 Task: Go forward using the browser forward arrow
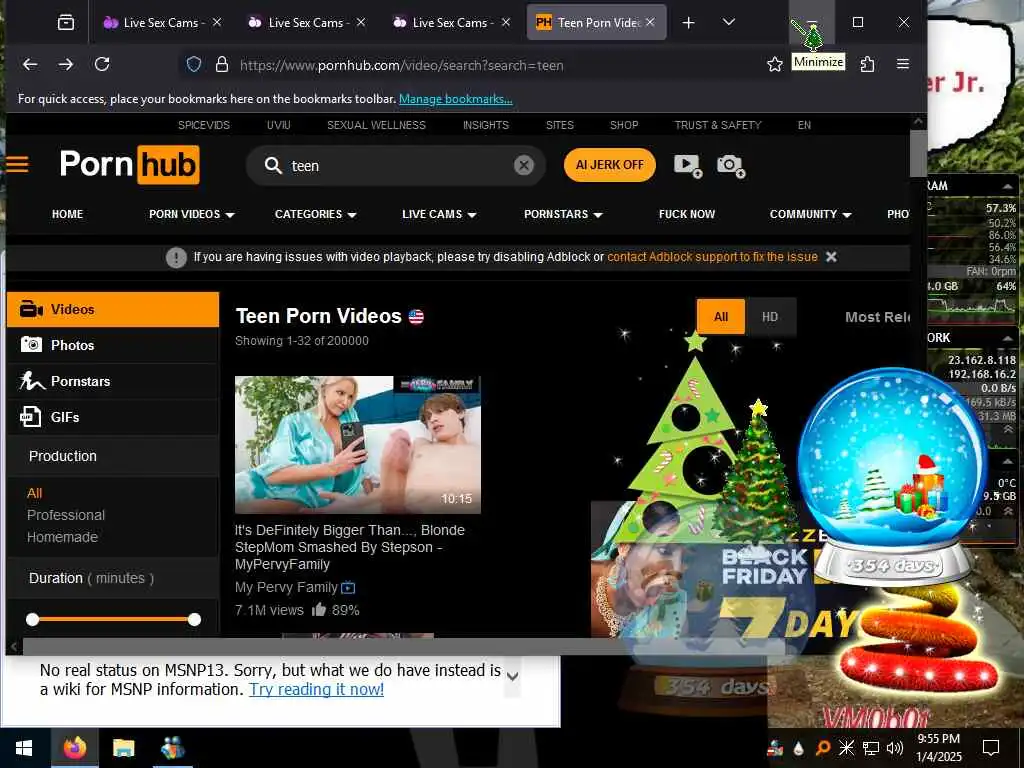[x=66, y=64]
